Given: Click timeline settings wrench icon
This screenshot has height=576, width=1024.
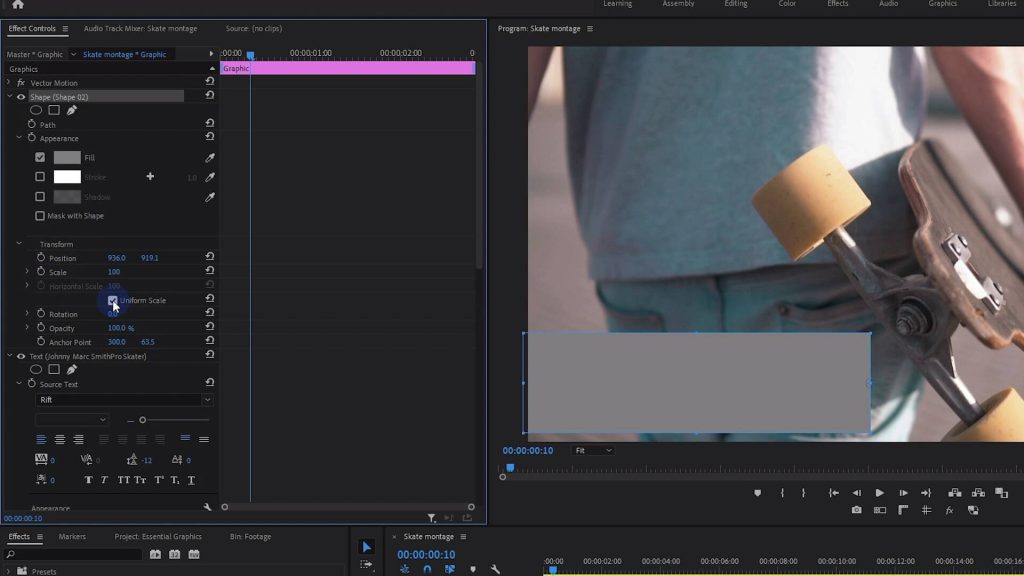Looking at the screenshot, I should tap(495, 569).
